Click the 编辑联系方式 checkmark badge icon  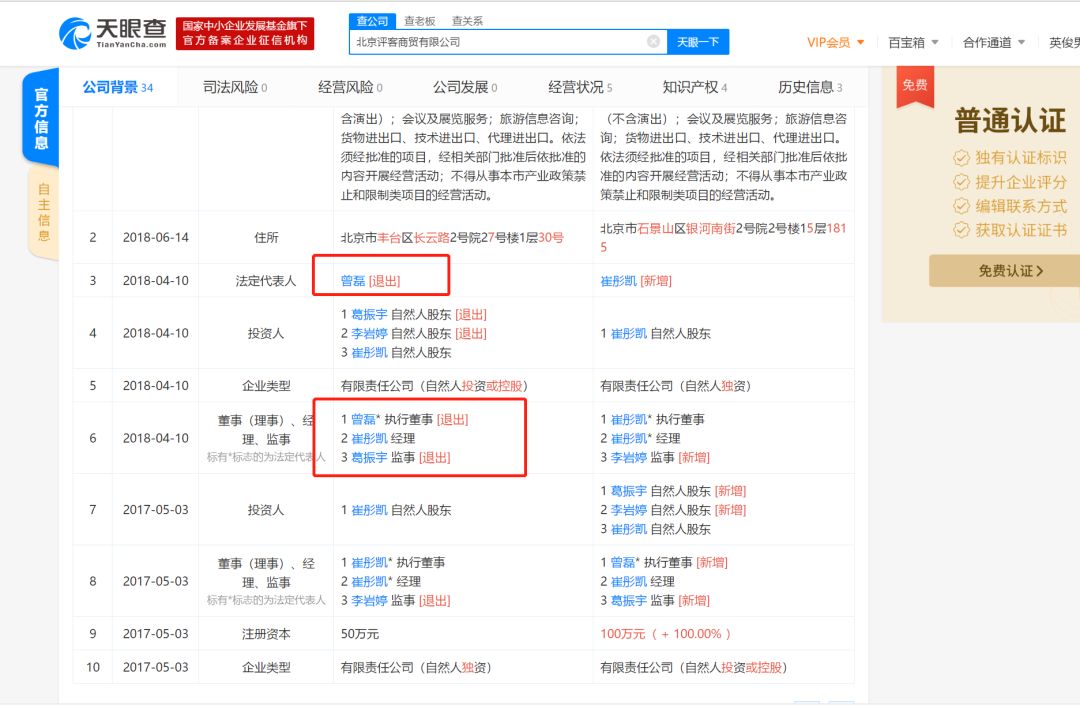(x=961, y=206)
